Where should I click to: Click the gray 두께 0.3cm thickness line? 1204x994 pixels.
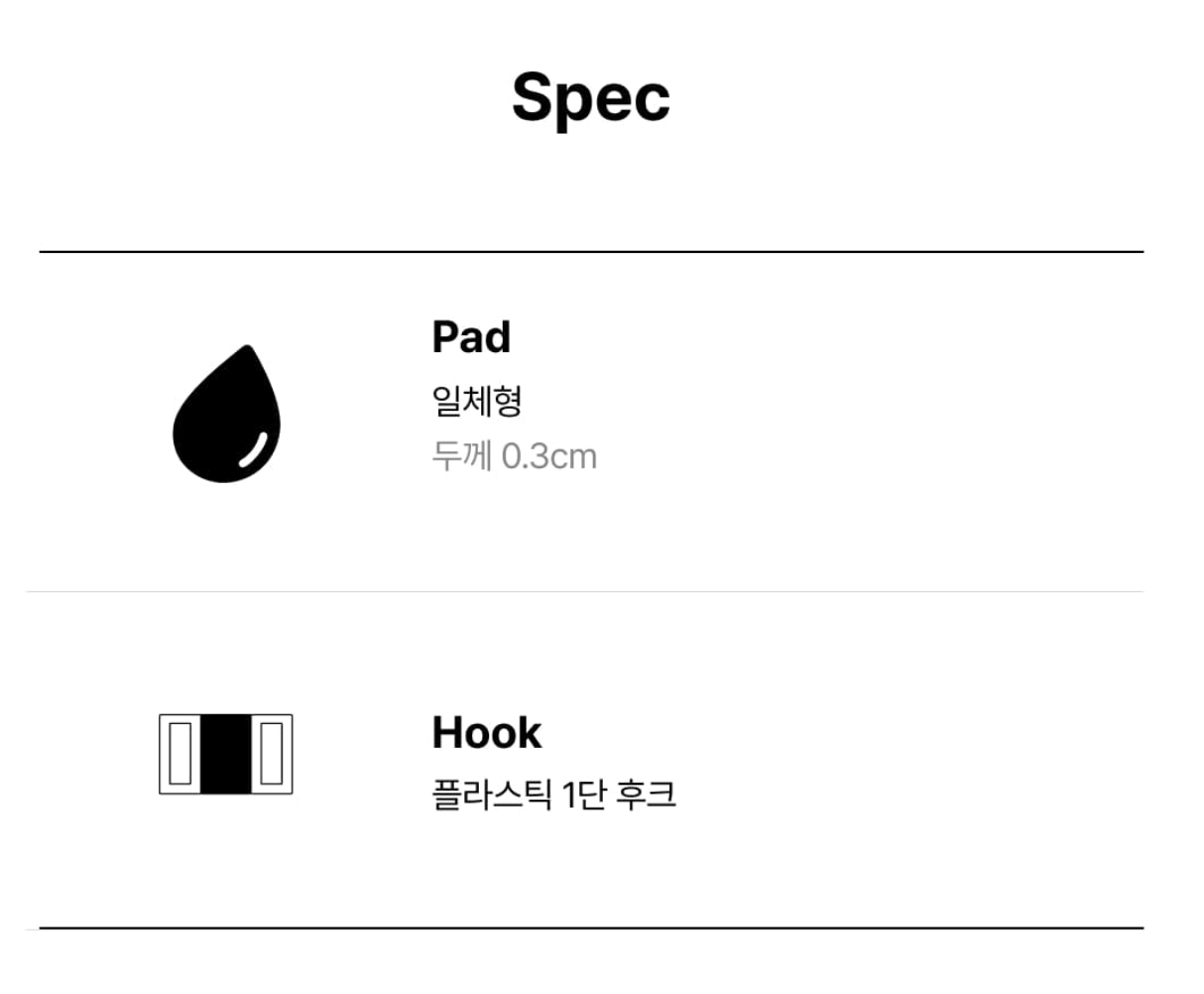[514, 456]
